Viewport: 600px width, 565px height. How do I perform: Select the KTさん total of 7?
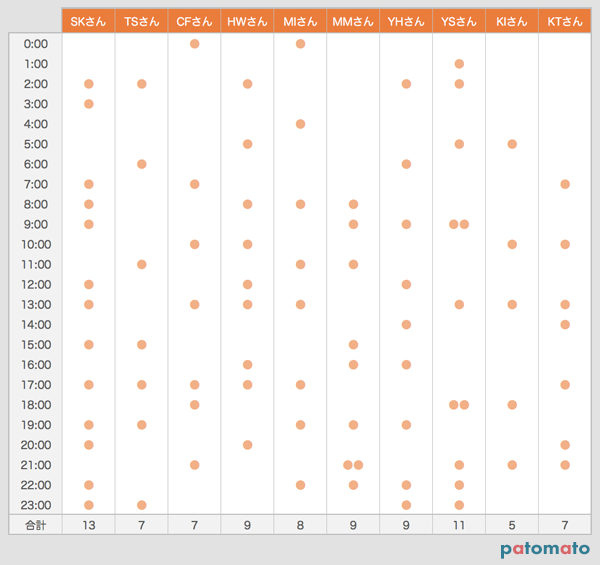pos(565,525)
